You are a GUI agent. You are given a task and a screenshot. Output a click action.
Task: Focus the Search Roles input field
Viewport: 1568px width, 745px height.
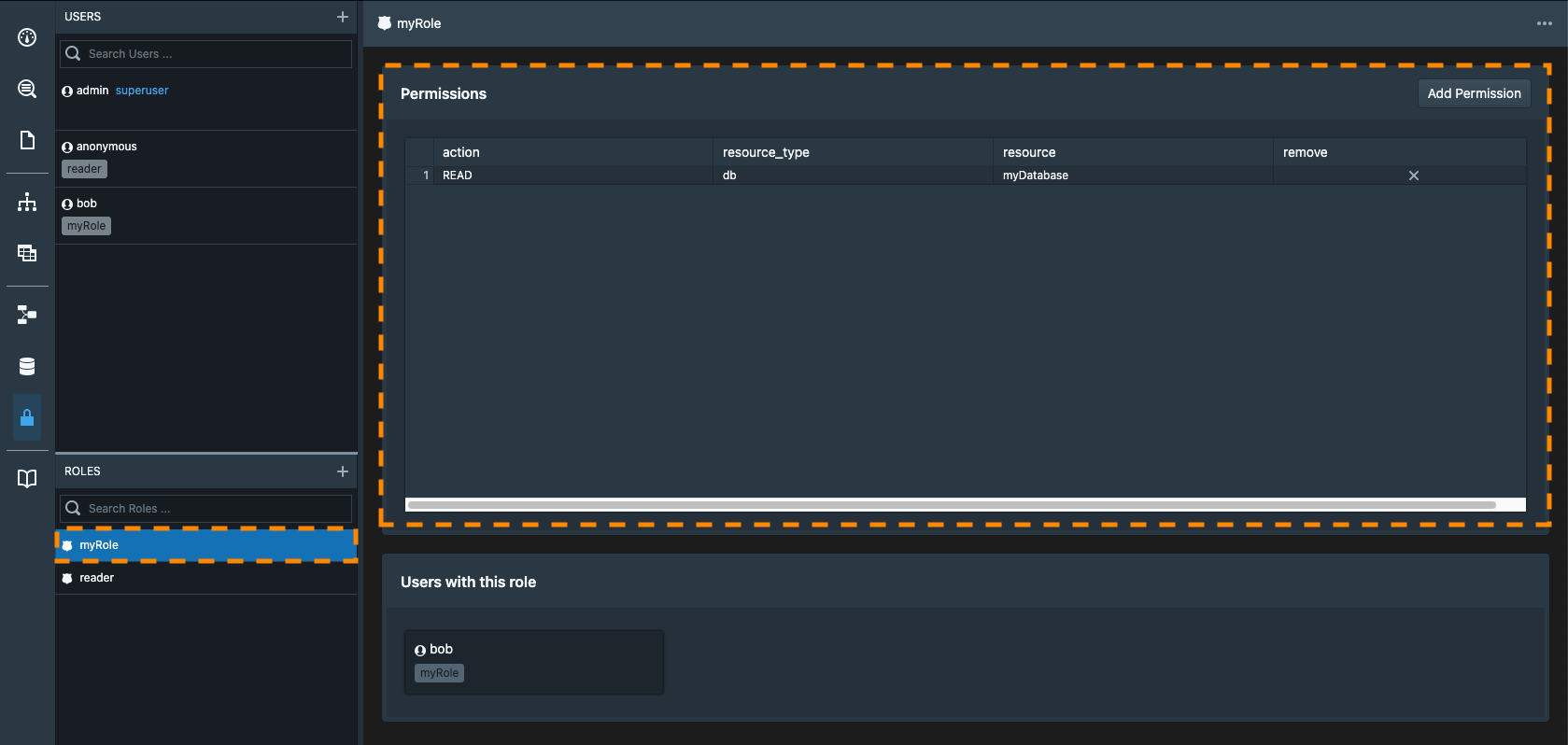(x=217, y=509)
